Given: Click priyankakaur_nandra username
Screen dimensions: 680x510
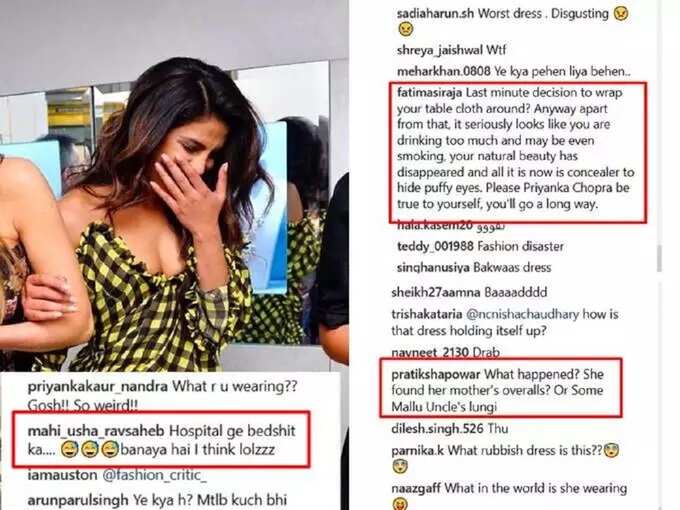Looking at the screenshot, I should [98, 386].
